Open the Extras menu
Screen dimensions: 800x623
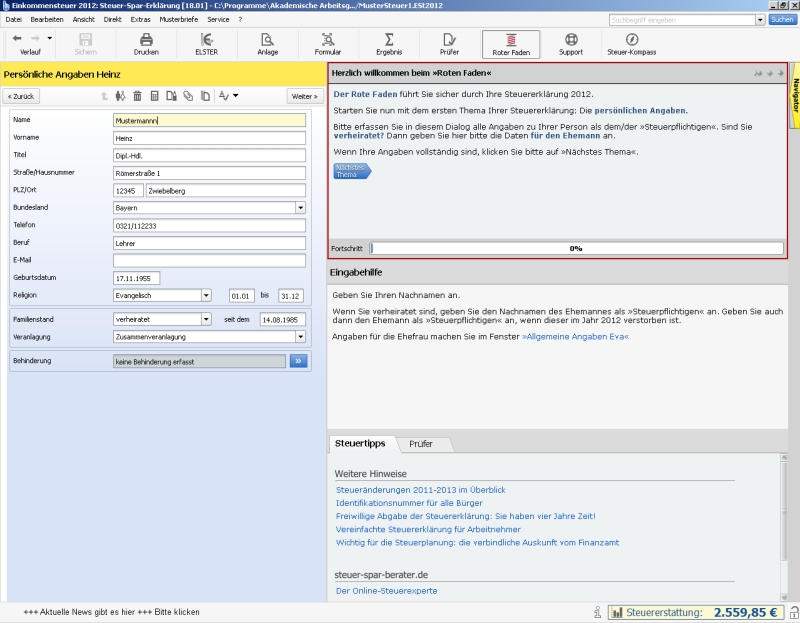140,19
